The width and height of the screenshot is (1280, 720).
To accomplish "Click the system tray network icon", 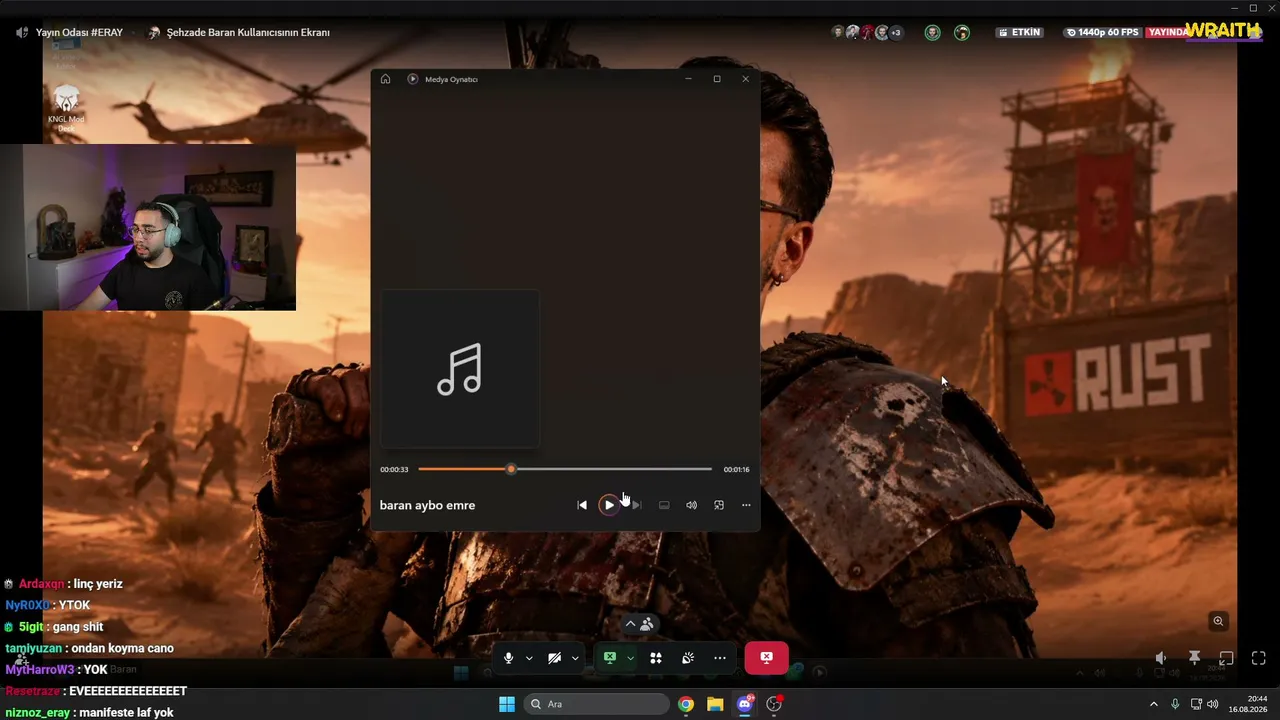I will click(x=1196, y=704).
